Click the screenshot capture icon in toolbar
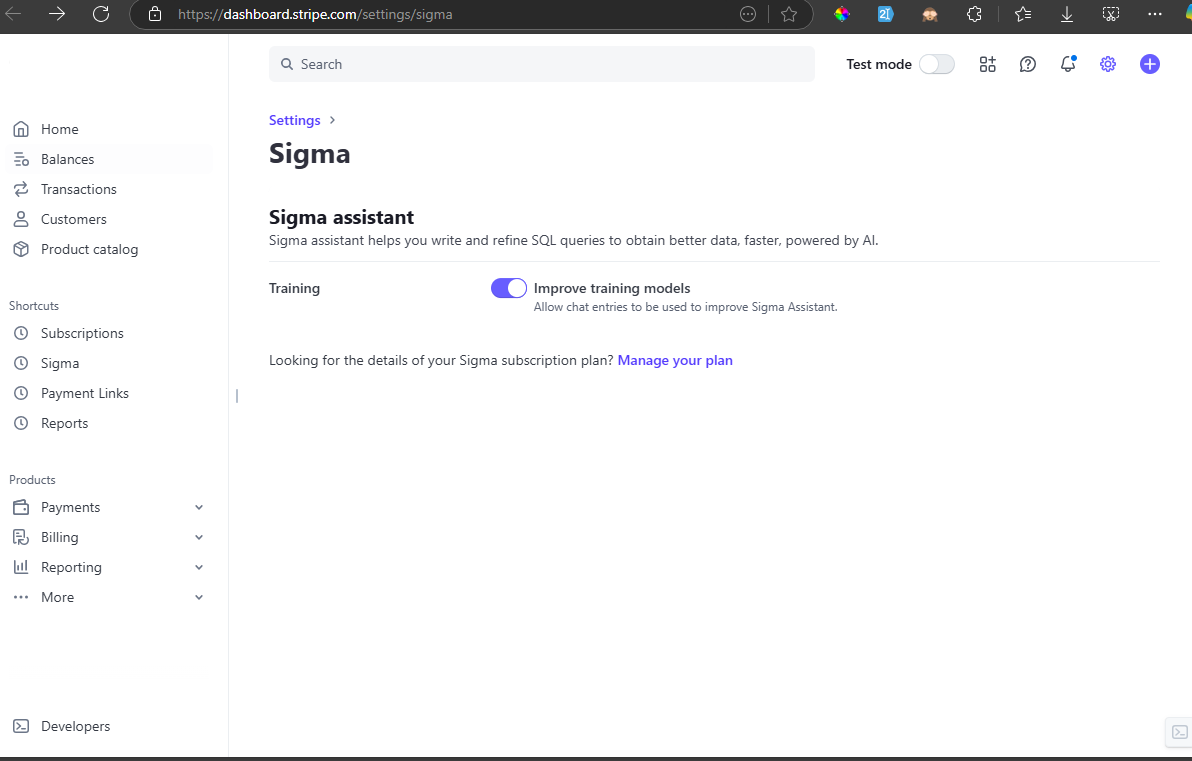Viewport: 1192px width, 761px height. pos(1111,14)
